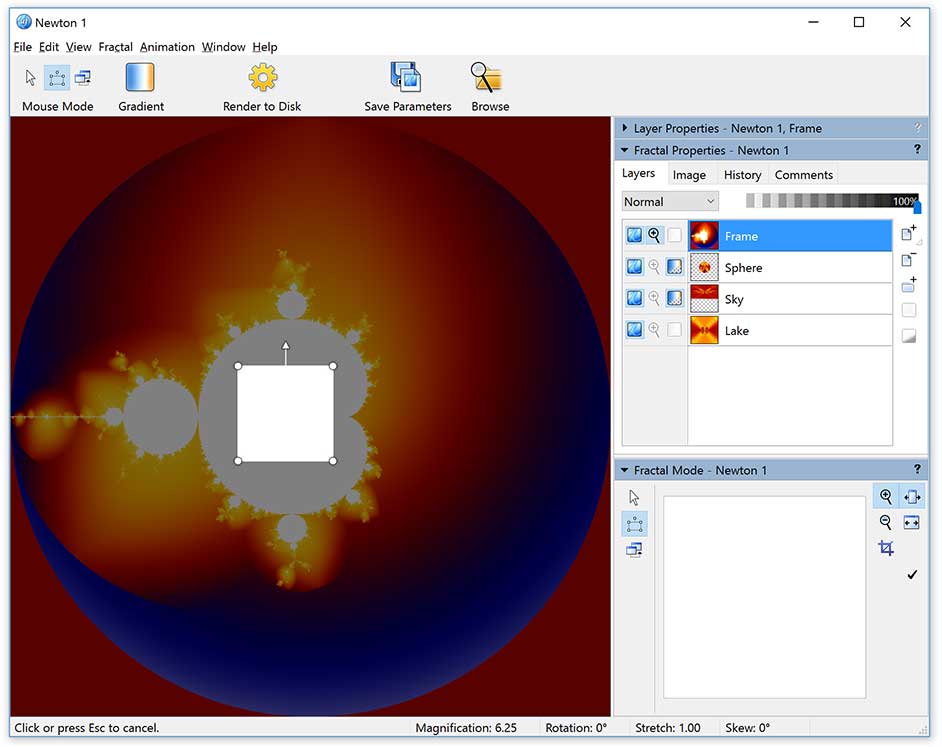Toggle visibility of the Frame layer
Viewport: 942px width, 747px height.
point(634,235)
